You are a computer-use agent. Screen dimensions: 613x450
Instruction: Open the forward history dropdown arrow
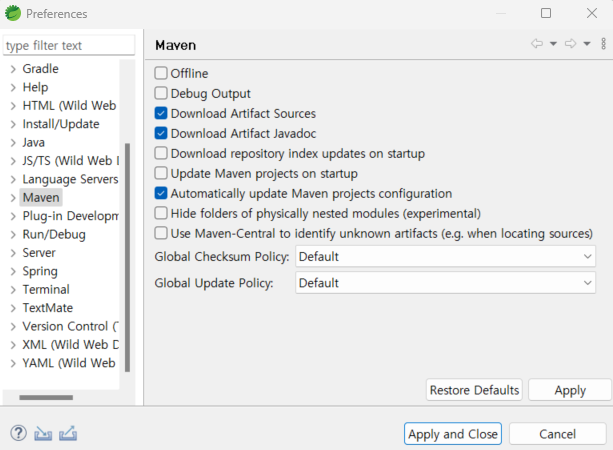tap(587, 44)
